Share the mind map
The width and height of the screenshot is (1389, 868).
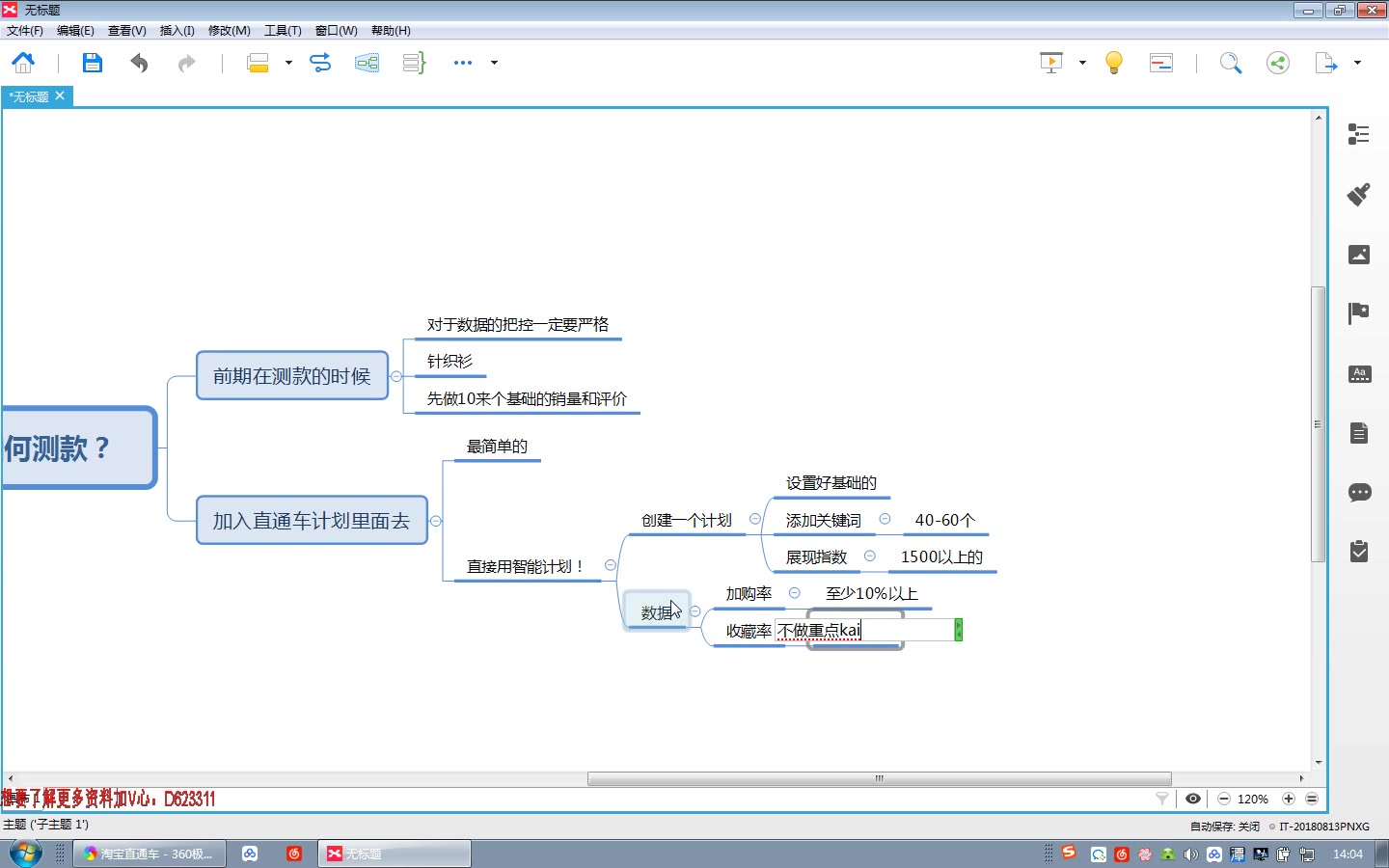pyautogui.click(x=1278, y=63)
